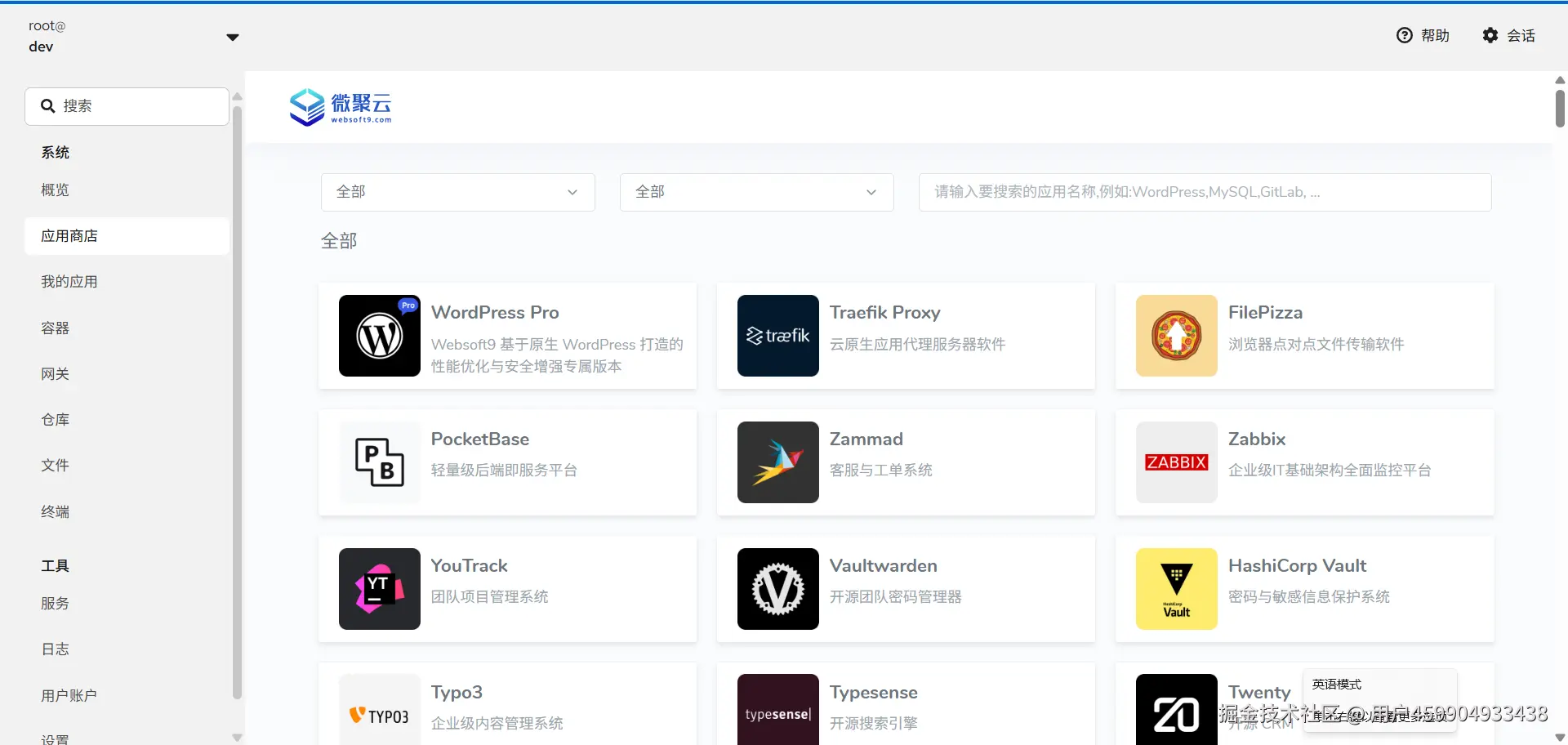This screenshot has height=745, width=1568.
Task: View 日志 in the sidebar
Action: click(x=127, y=649)
